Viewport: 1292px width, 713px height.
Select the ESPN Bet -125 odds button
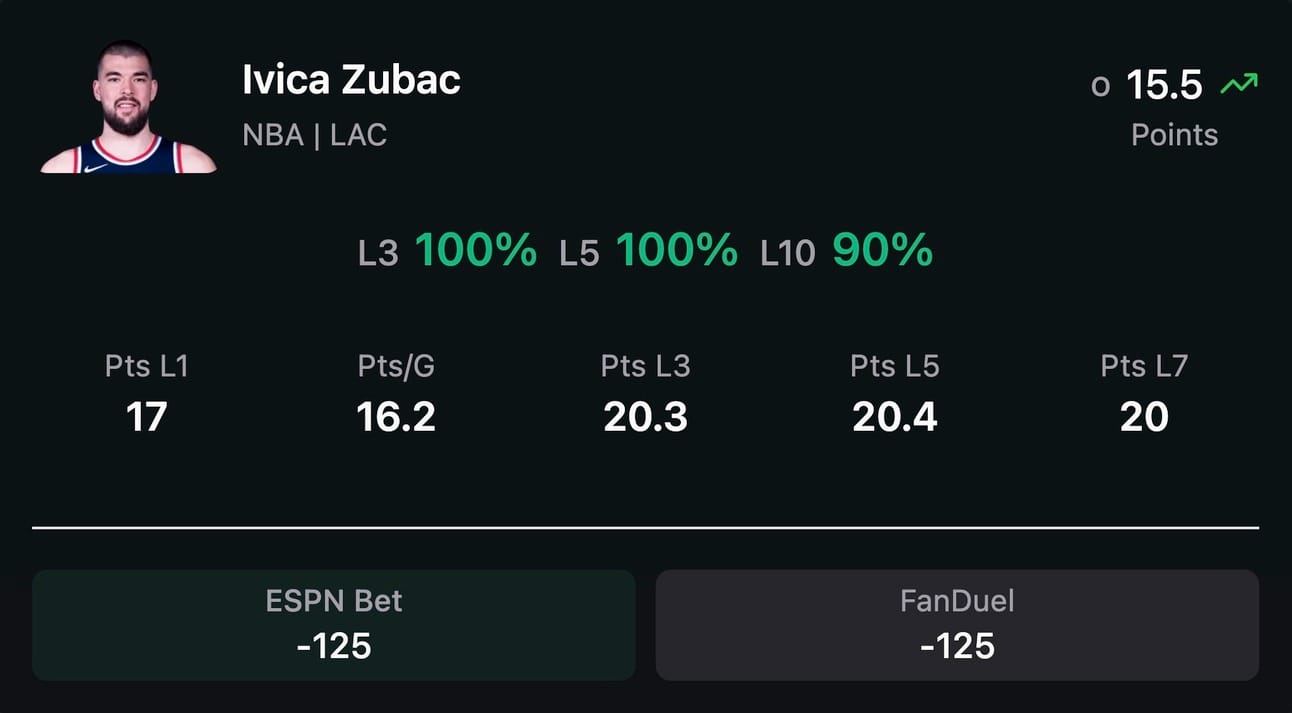[334, 625]
